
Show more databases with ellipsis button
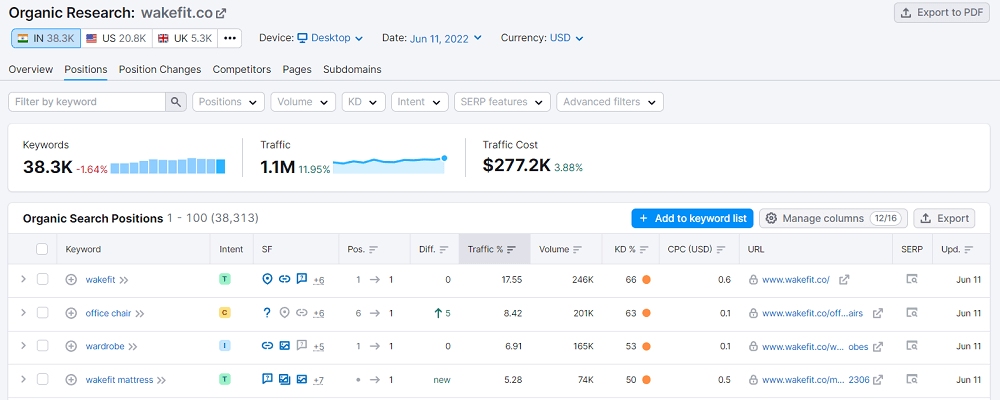(230, 38)
